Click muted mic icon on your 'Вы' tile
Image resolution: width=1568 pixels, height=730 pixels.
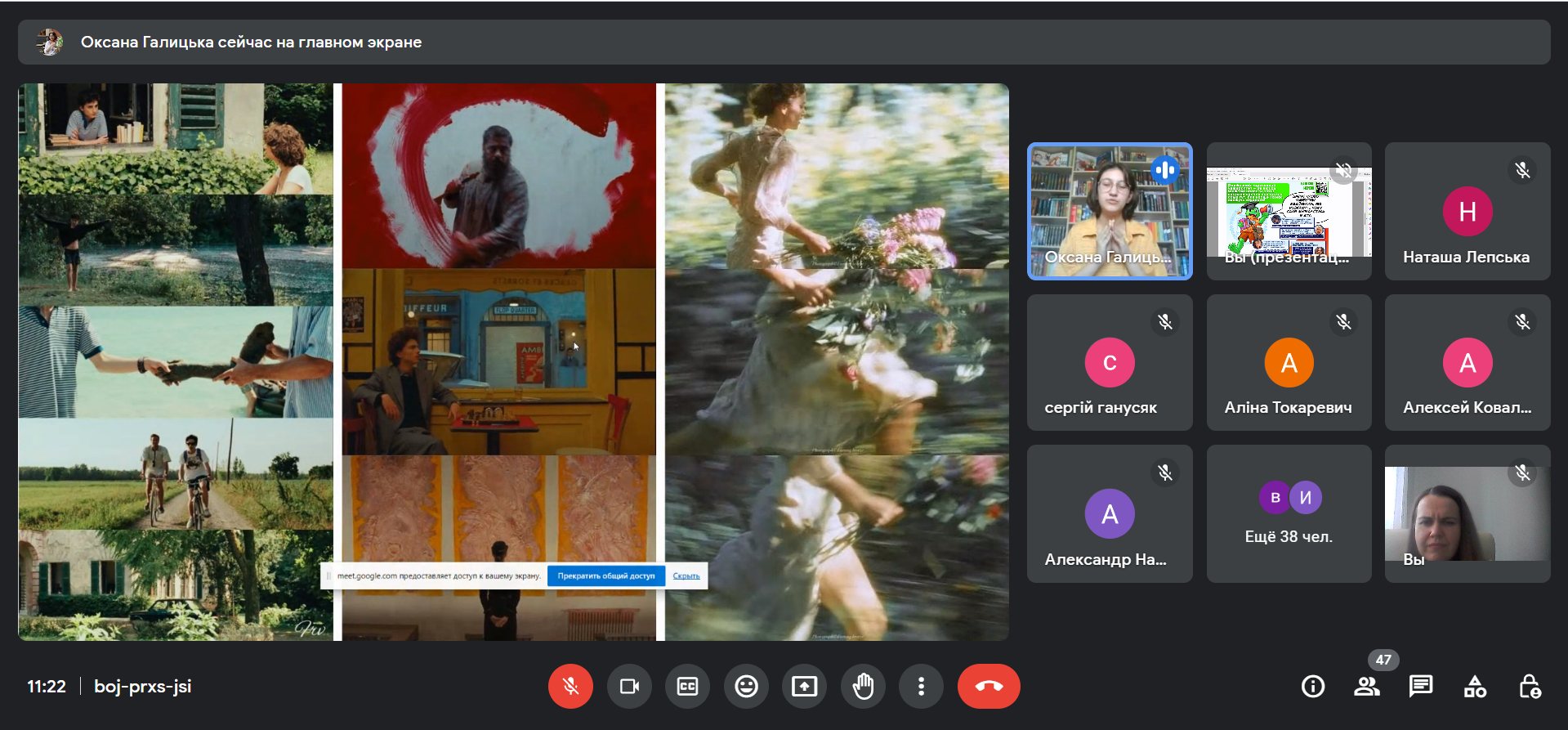point(1522,472)
